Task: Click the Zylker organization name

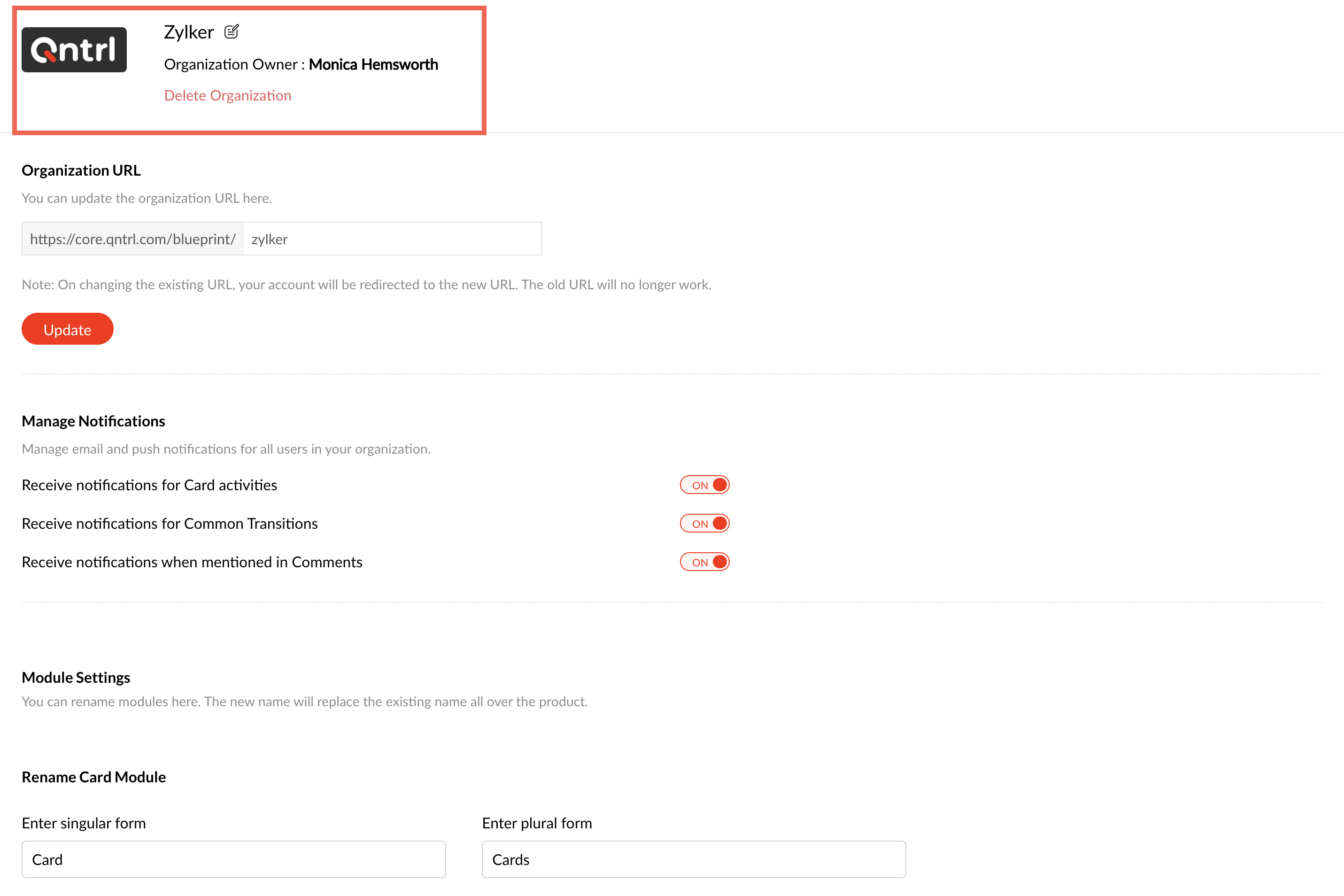Action: [189, 32]
